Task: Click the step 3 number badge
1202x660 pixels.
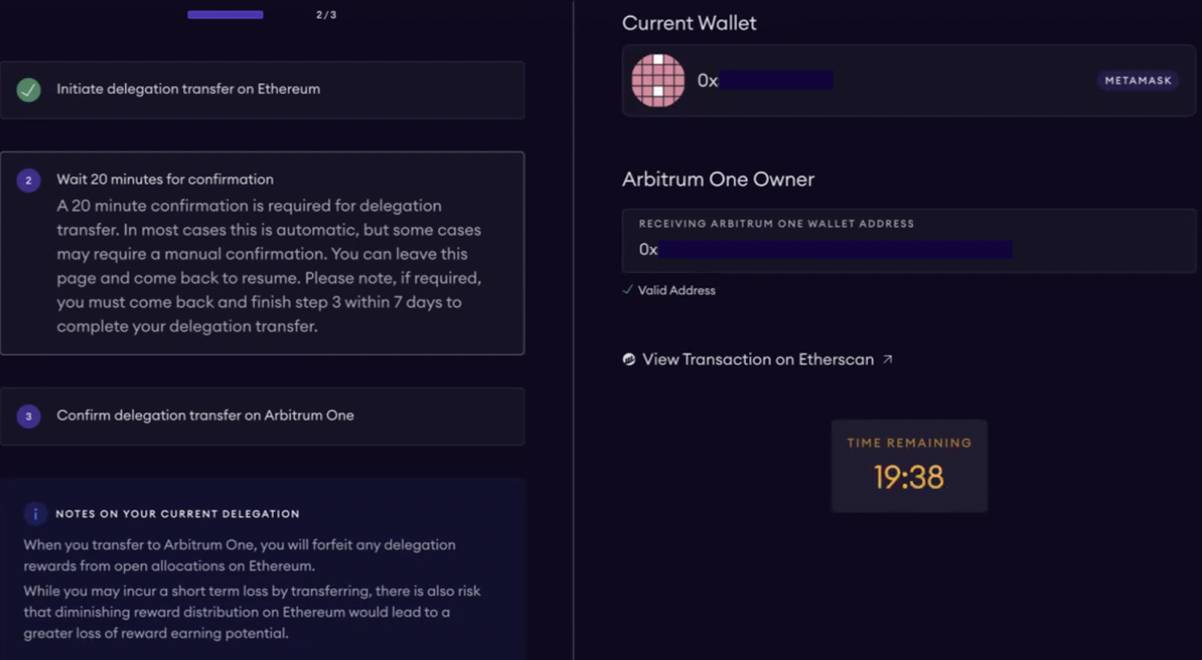Action: tap(28, 416)
